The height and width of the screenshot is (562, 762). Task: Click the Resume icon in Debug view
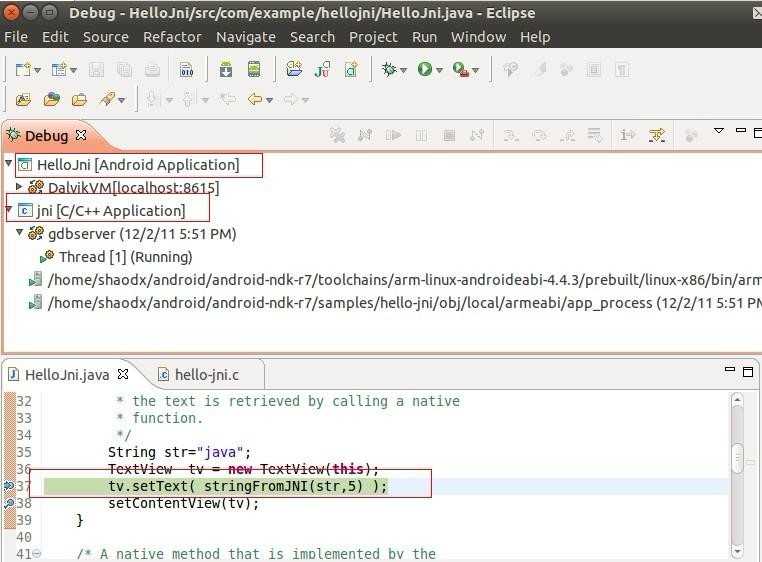tap(393, 135)
